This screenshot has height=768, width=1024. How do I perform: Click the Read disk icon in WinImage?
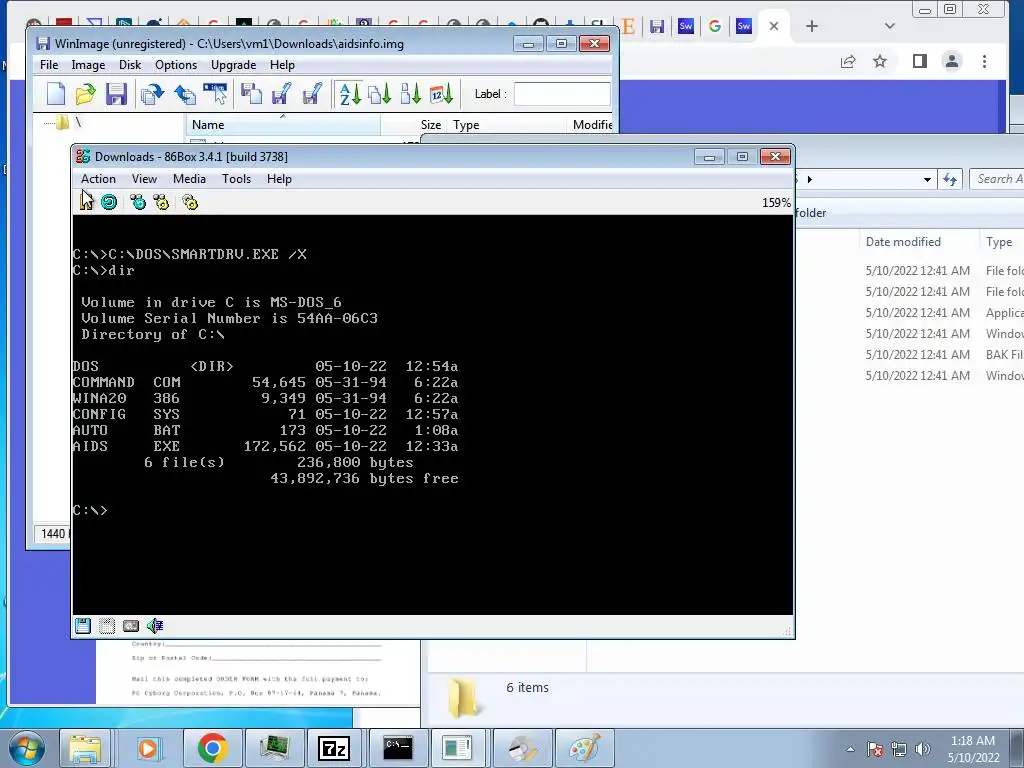[x=152, y=94]
